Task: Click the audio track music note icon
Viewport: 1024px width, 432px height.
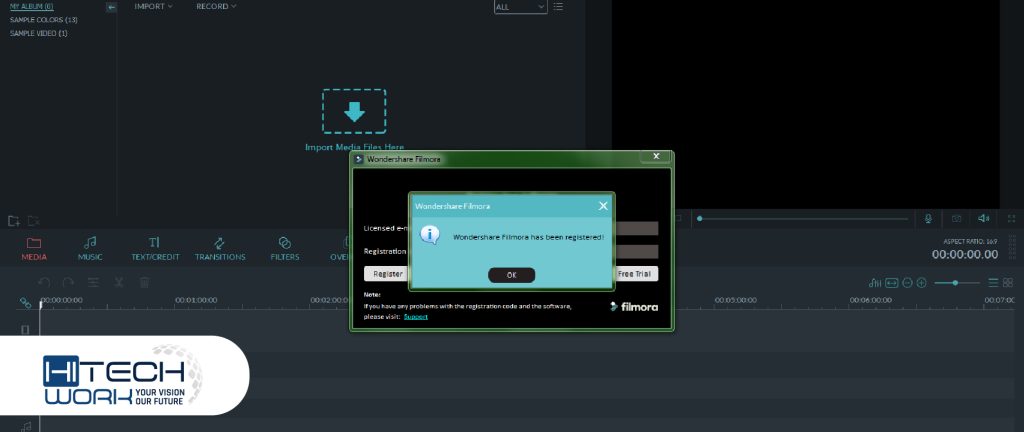Action: pos(25,426)
